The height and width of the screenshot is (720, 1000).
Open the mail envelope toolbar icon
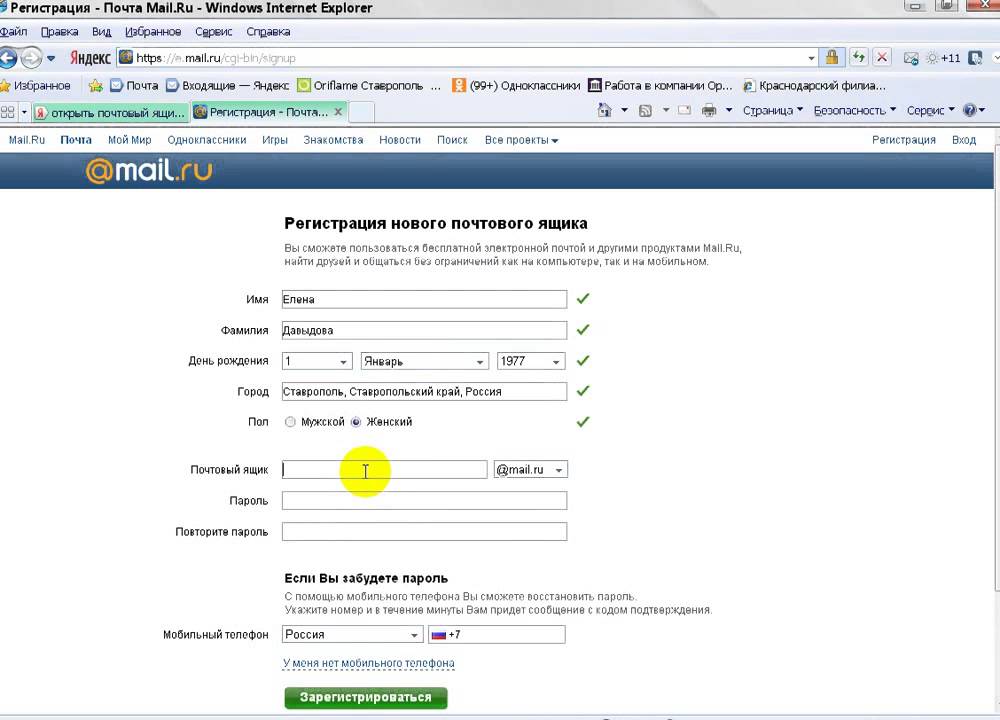[x=911, y=58]
